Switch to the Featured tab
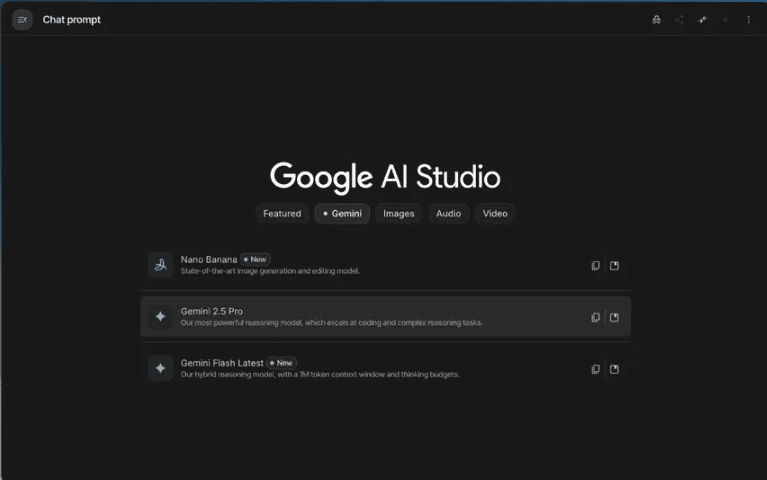Screen dimensions: 767x480 282,213
